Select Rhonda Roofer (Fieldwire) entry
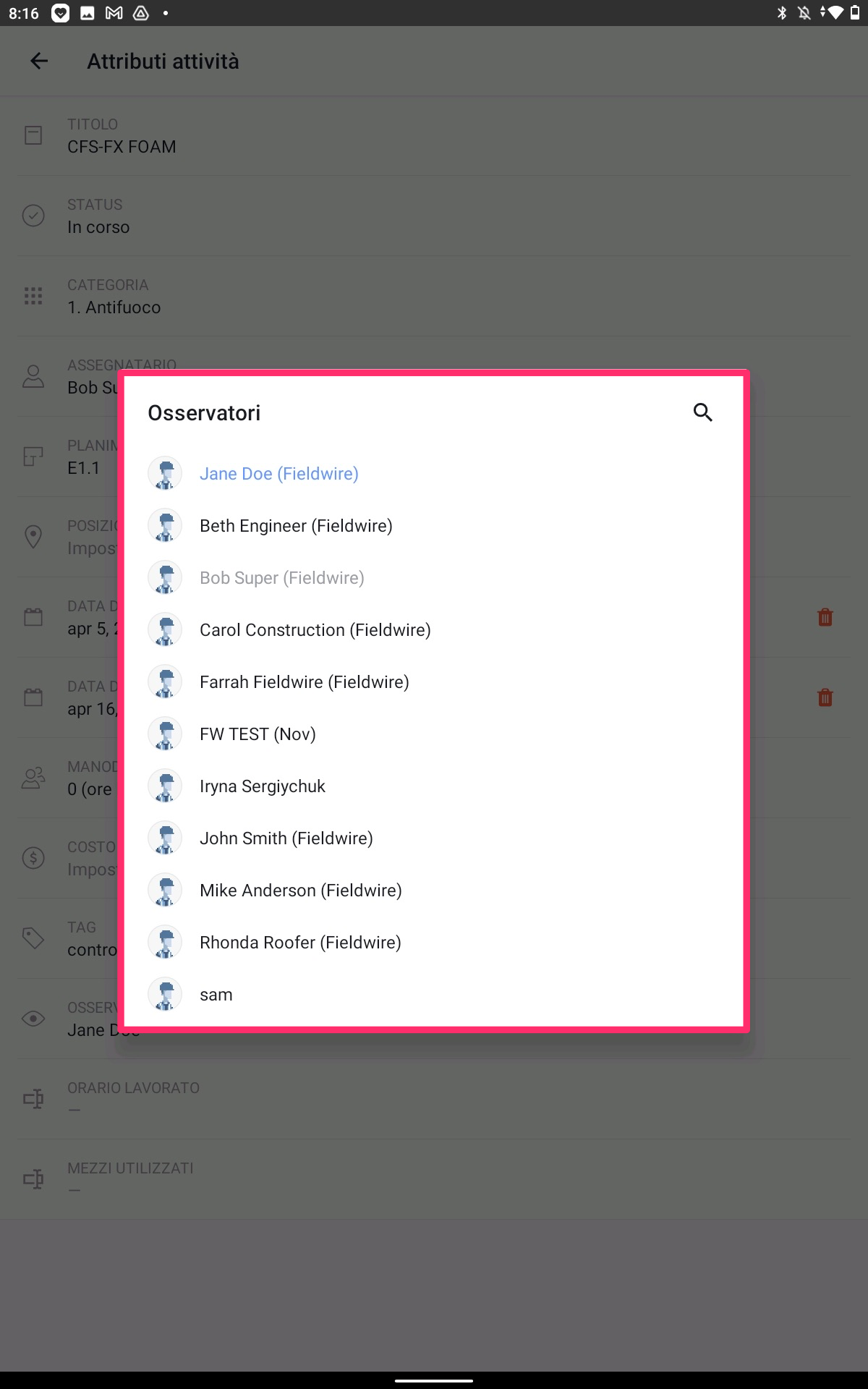The height and width of the screenshot is (1389, 868). coord(434,943)
